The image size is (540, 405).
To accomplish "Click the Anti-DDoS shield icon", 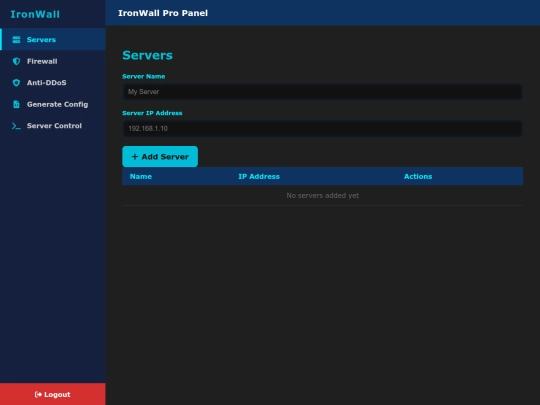I will click(16, 83).
